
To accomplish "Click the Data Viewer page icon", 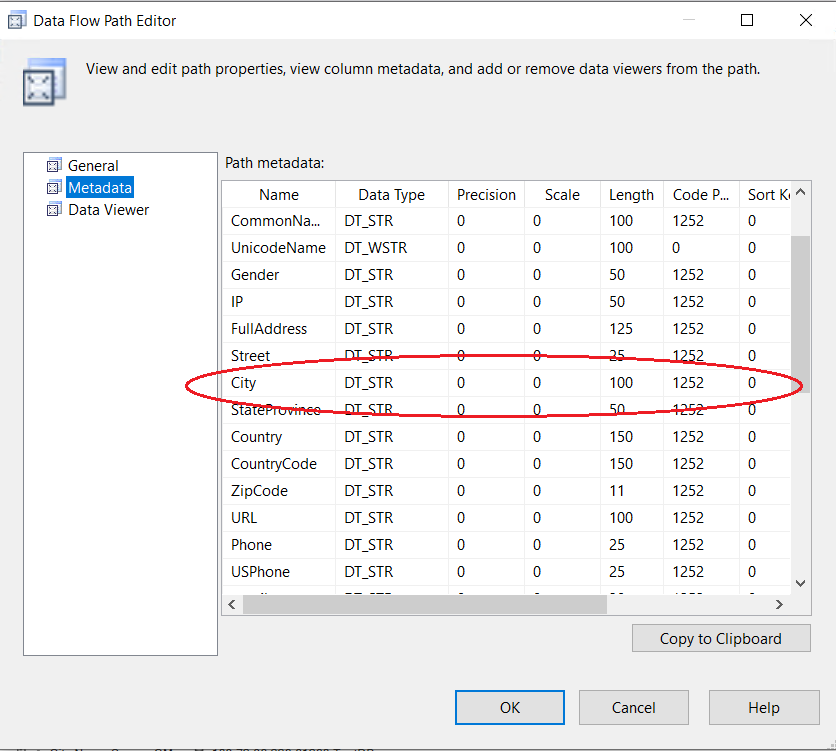I will click(54, 210).
